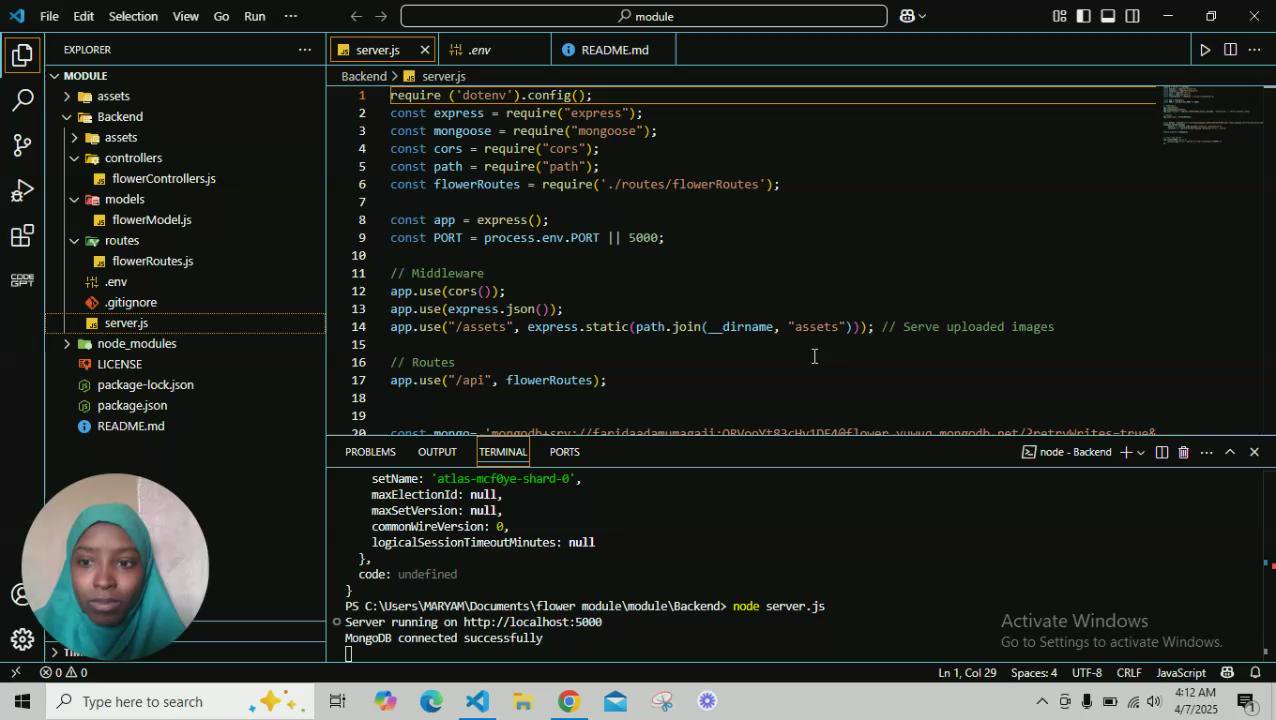Open the Search view in activity bar
The image size is (1276, 720).
(22, 100)
